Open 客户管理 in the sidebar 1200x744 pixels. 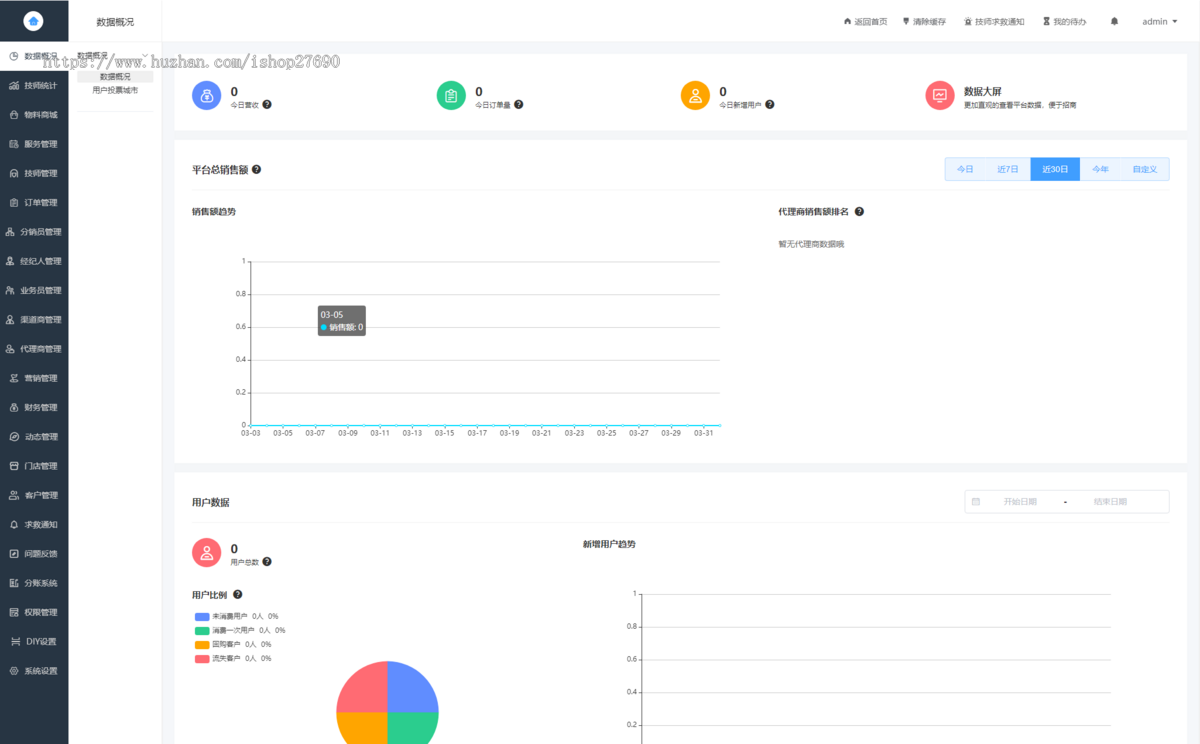coord(34,495)
